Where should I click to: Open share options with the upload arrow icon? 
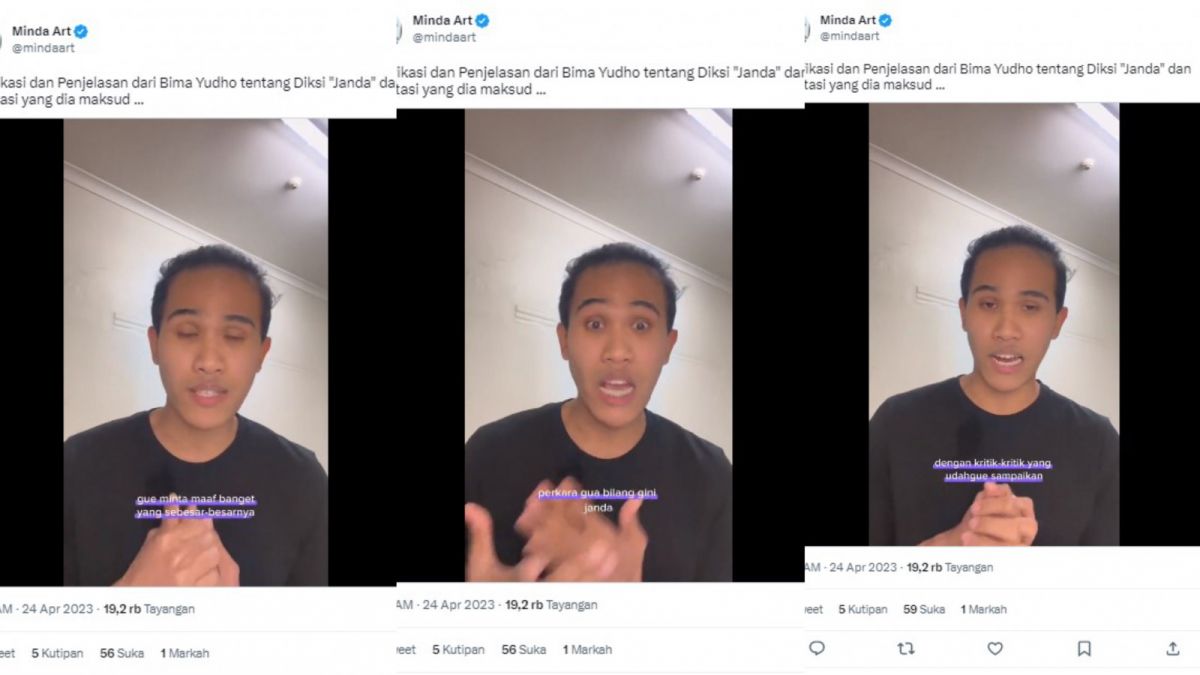(x=1172, y=649)
